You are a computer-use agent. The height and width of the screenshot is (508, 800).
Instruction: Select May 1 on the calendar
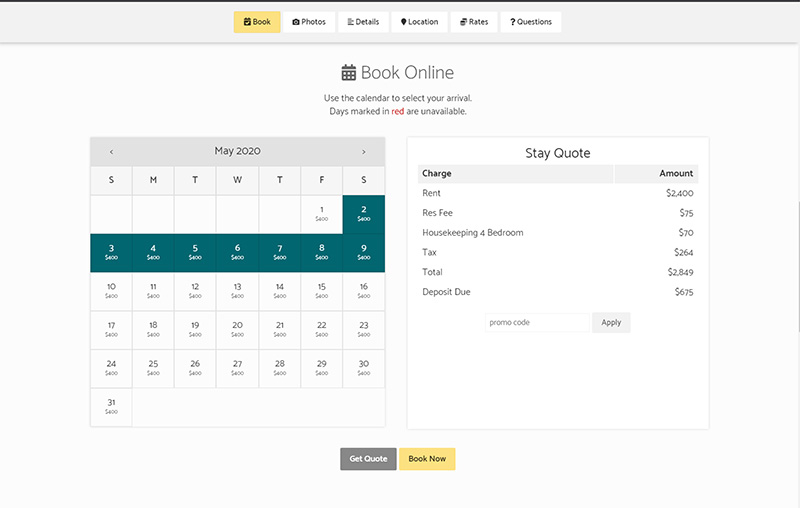coord(321,213)
